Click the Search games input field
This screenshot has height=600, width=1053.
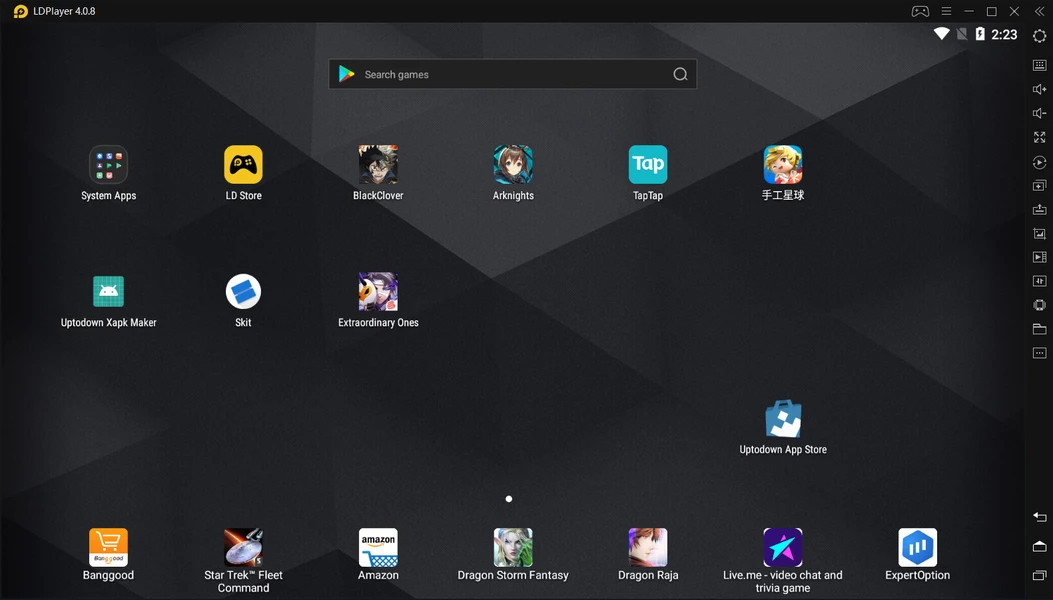tap(512, 74)
